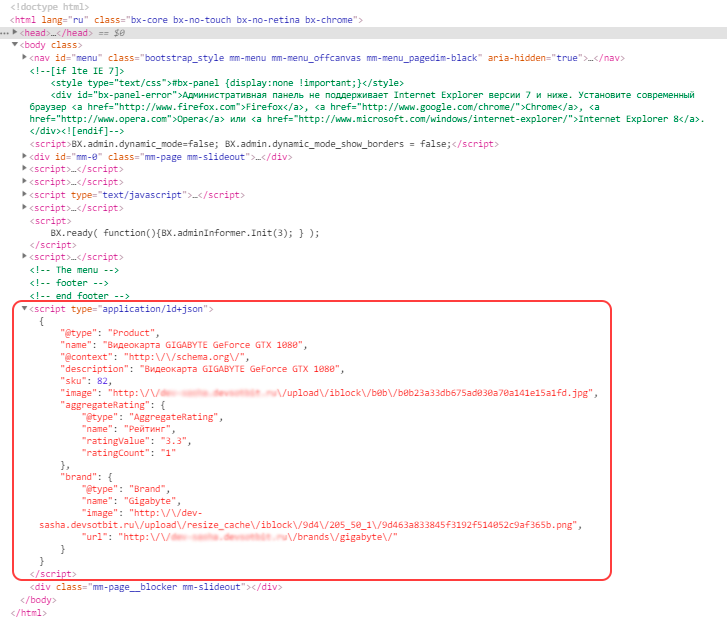Screen dimensions: 727x622
Task: Select the closing </script> tag of ld+json
Action: [x=53, y=574]
